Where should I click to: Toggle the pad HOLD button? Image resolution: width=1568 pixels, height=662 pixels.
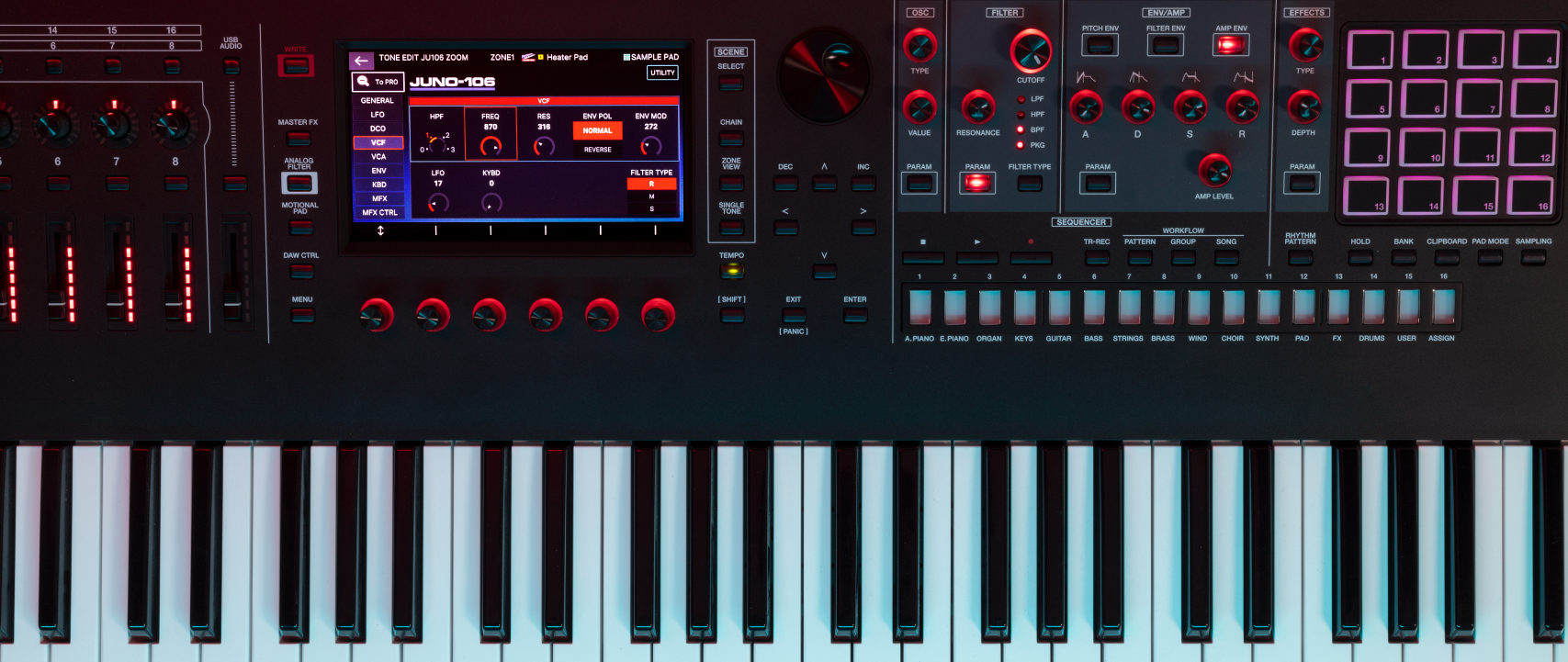(1360, 258)
